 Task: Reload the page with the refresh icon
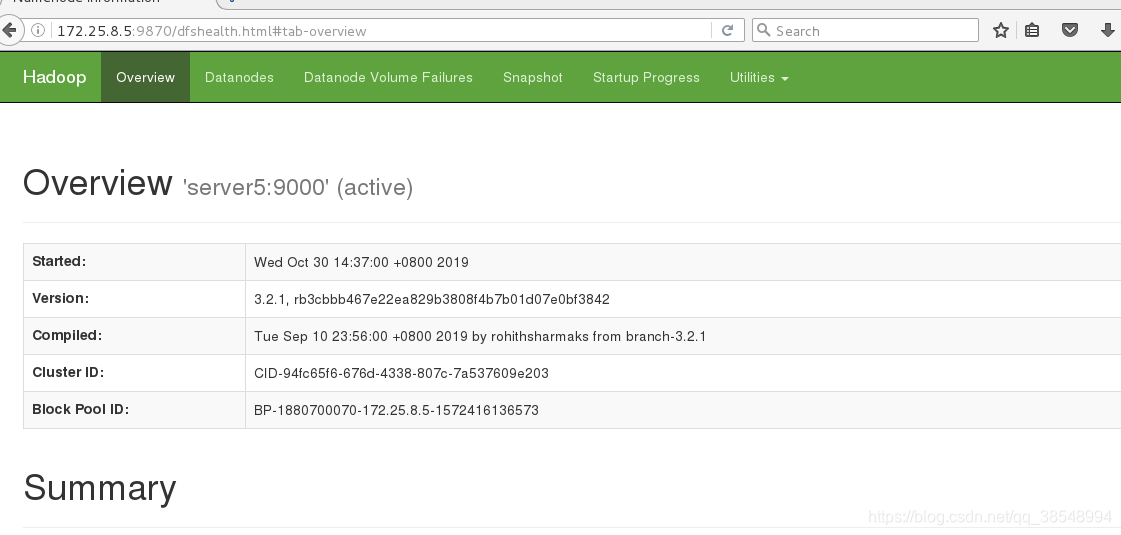pos(728,30)
